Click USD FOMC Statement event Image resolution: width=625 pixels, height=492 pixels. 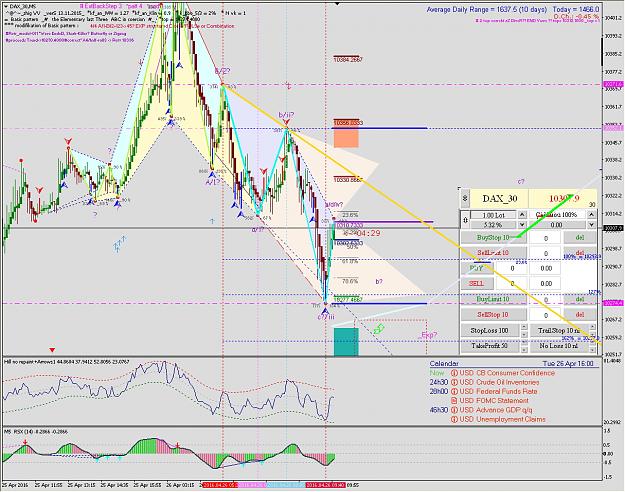(x=494, y=401)
